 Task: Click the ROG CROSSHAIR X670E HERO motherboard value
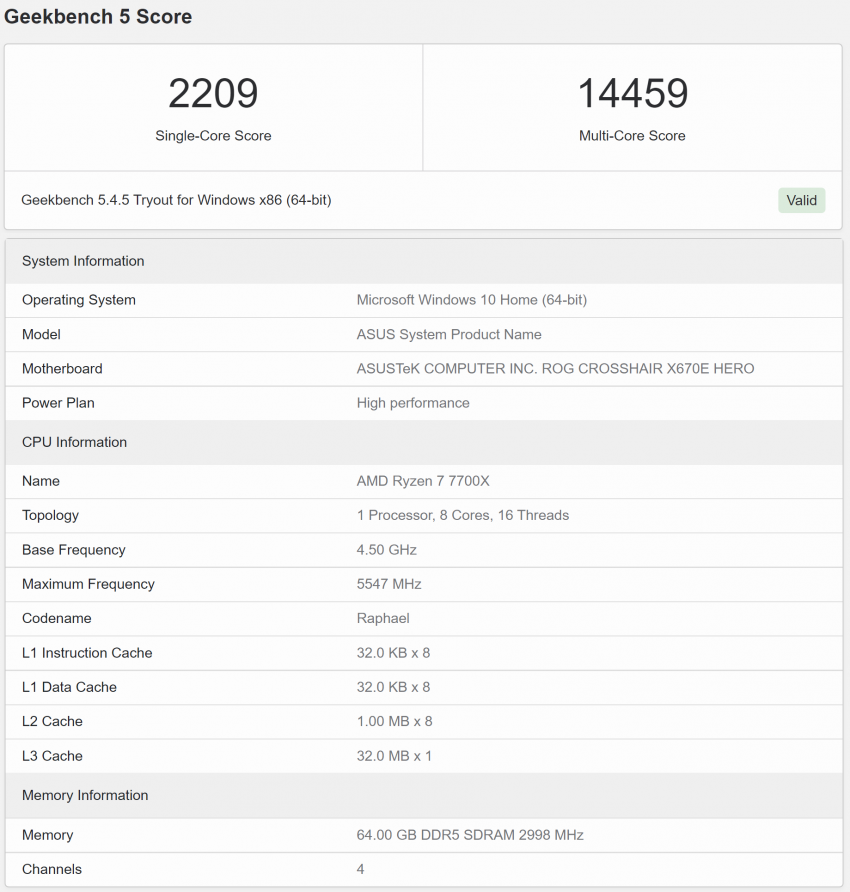(x=555, y=369)
